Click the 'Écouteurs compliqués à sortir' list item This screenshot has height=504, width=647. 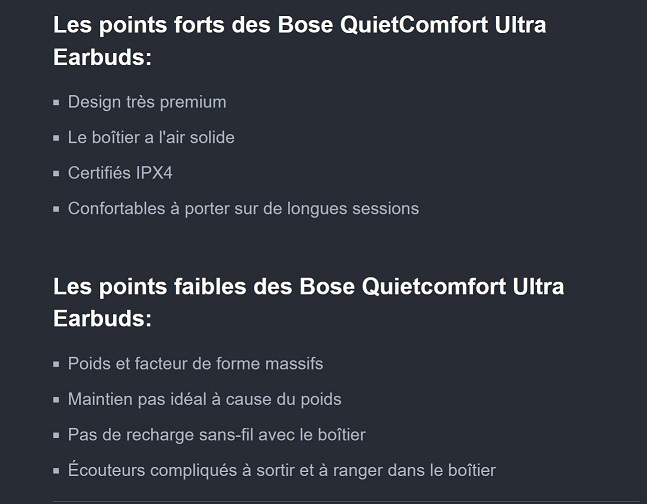coord(281,471)
